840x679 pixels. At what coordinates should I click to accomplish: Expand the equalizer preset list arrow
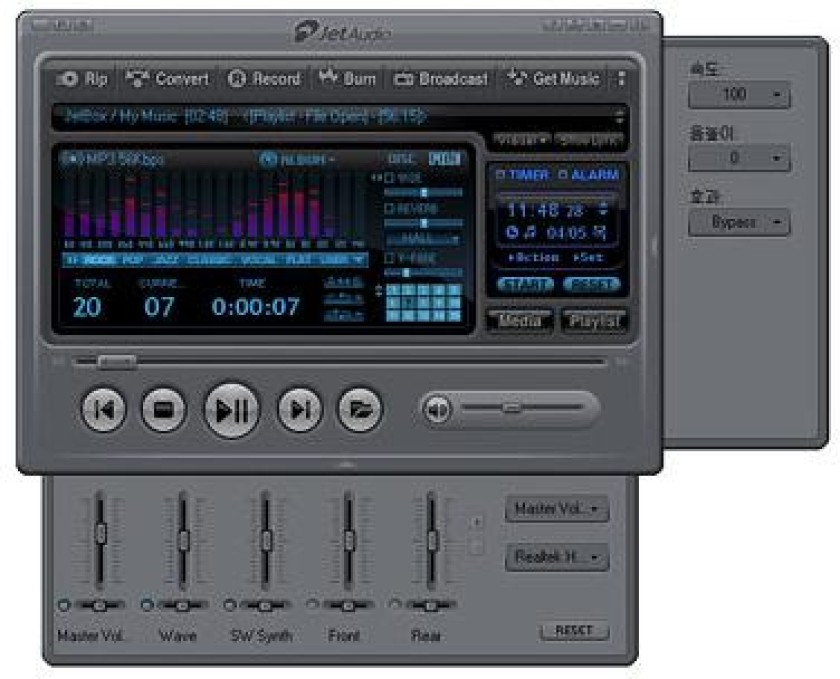(359, 260)
